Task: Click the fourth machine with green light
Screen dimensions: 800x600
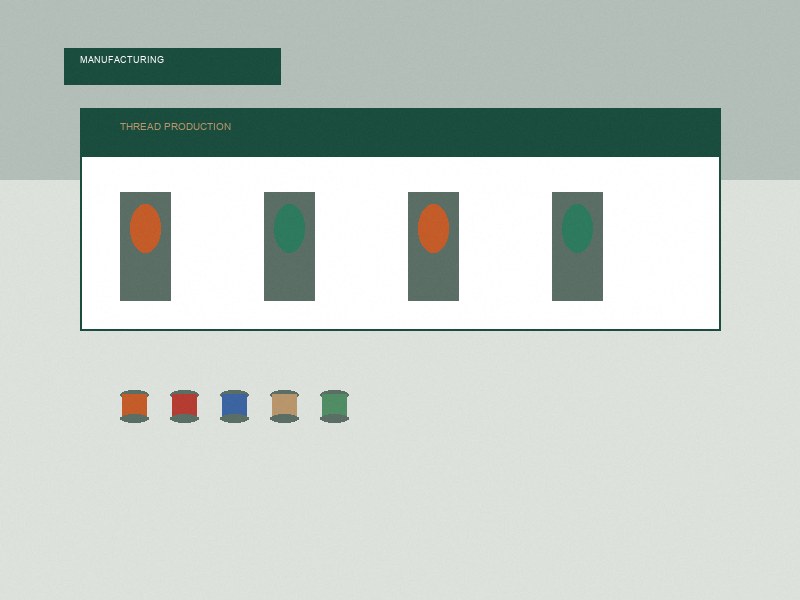Action: click(x=577, y=246)
